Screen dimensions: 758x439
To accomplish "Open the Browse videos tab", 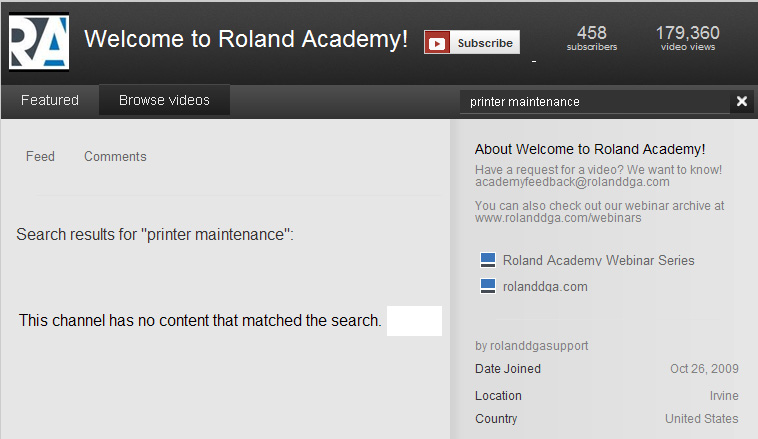I will [164, 100].
